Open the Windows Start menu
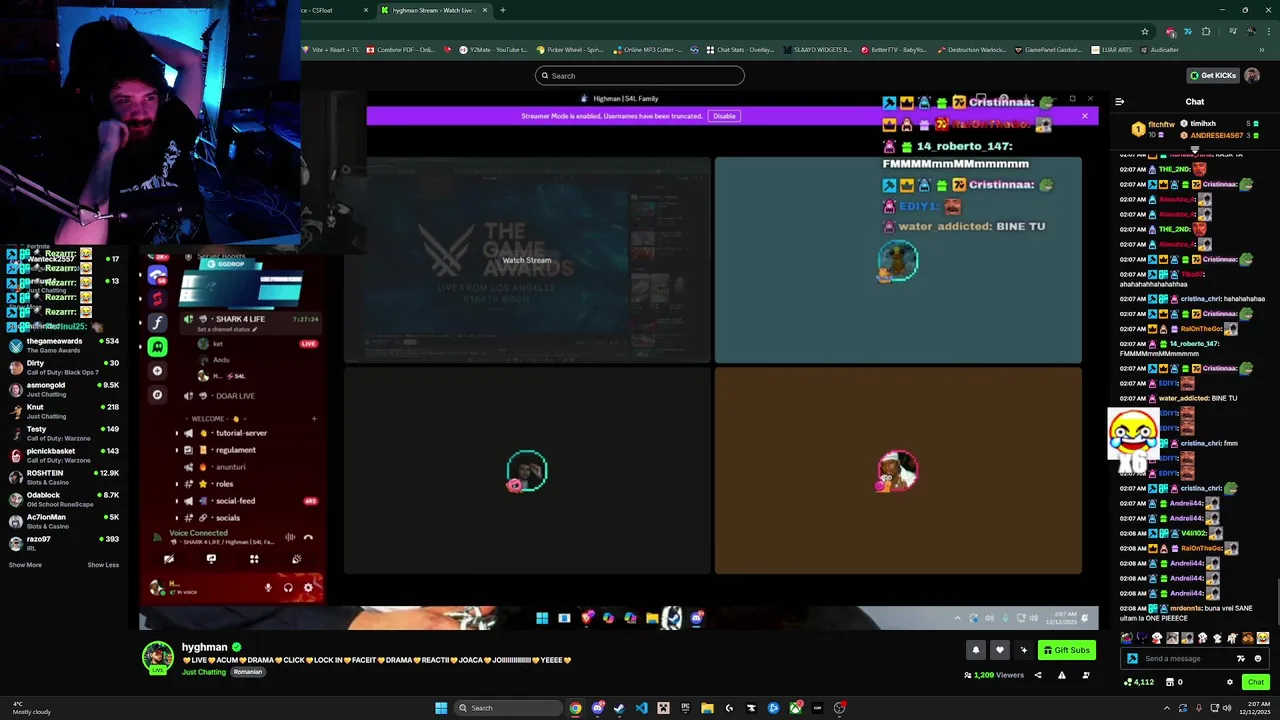Viewport: 1280px width, 720px height. pos(441,708)
